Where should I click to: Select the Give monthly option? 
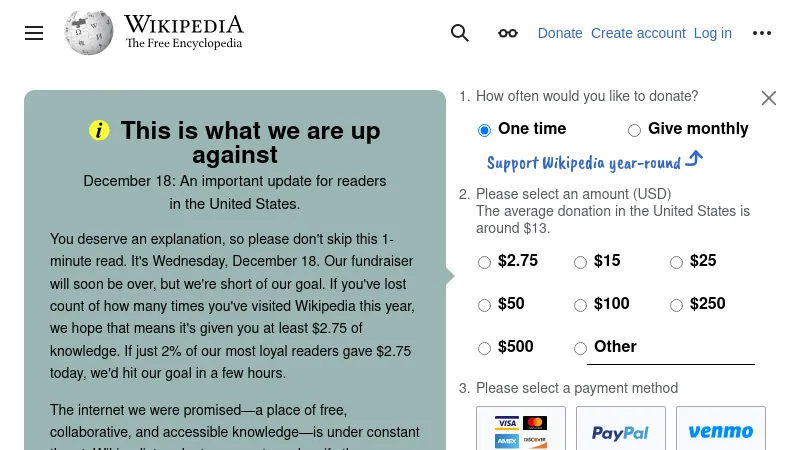[634, 130]
